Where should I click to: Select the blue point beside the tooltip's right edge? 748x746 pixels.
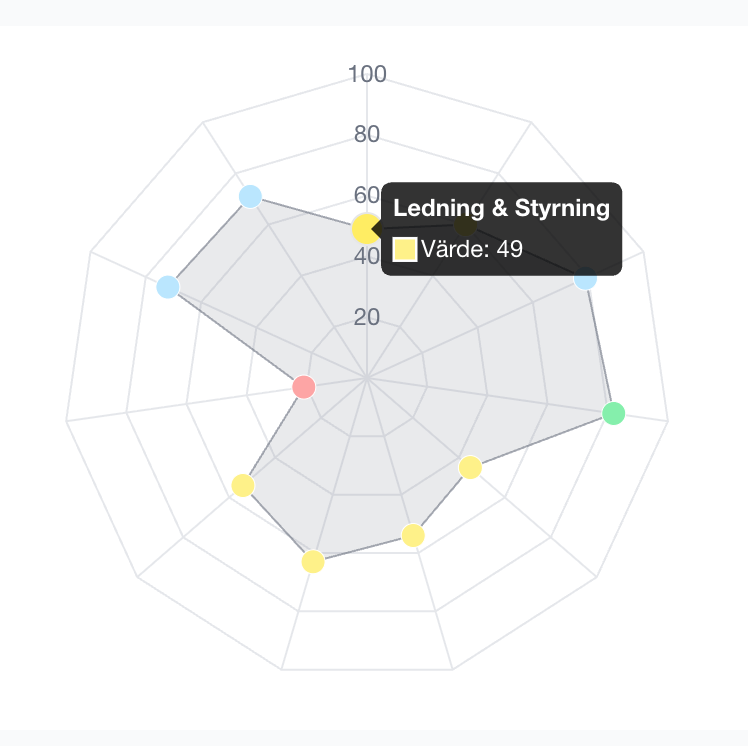[x=585, y=278]
